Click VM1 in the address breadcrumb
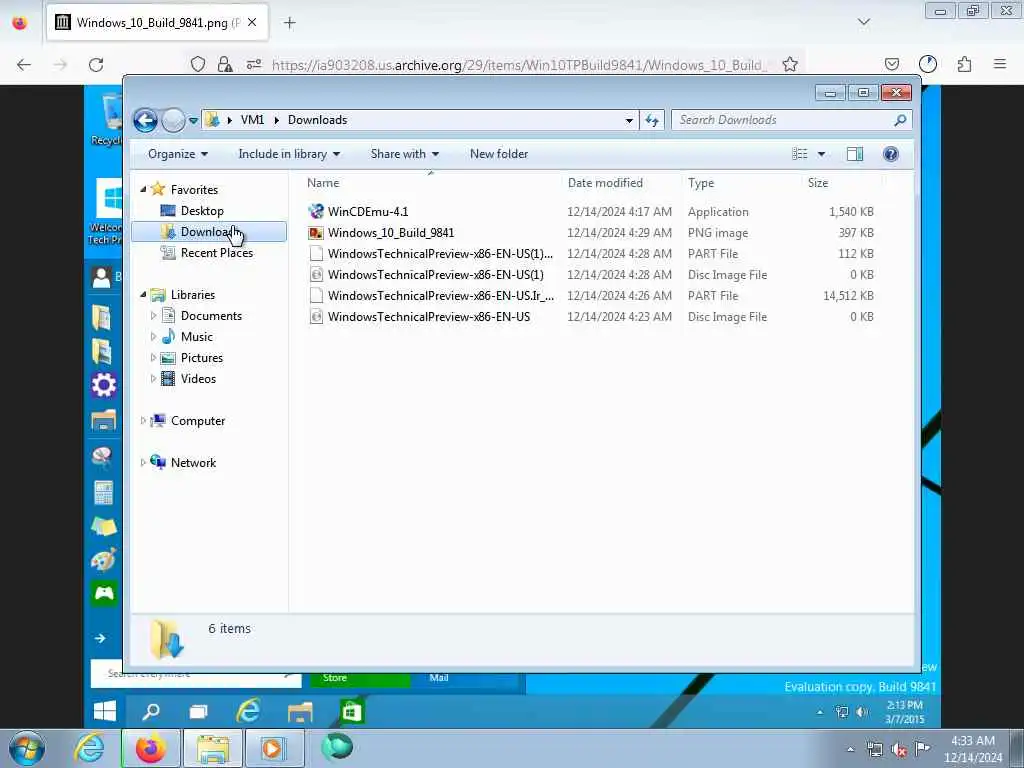The width and height of the screenshot is (1024, 768). (252, 120)
